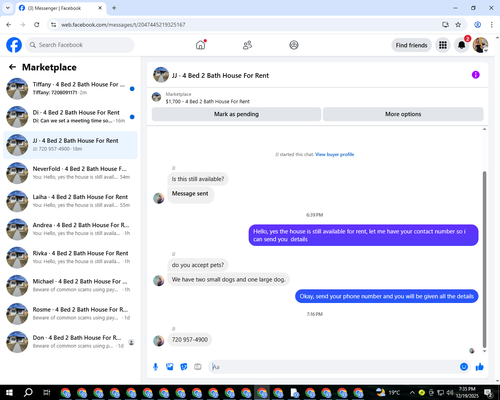Viewport: 500px width, 400px height.
Task: Open the account profile picture menu
Action: click(x=480, y=45)
